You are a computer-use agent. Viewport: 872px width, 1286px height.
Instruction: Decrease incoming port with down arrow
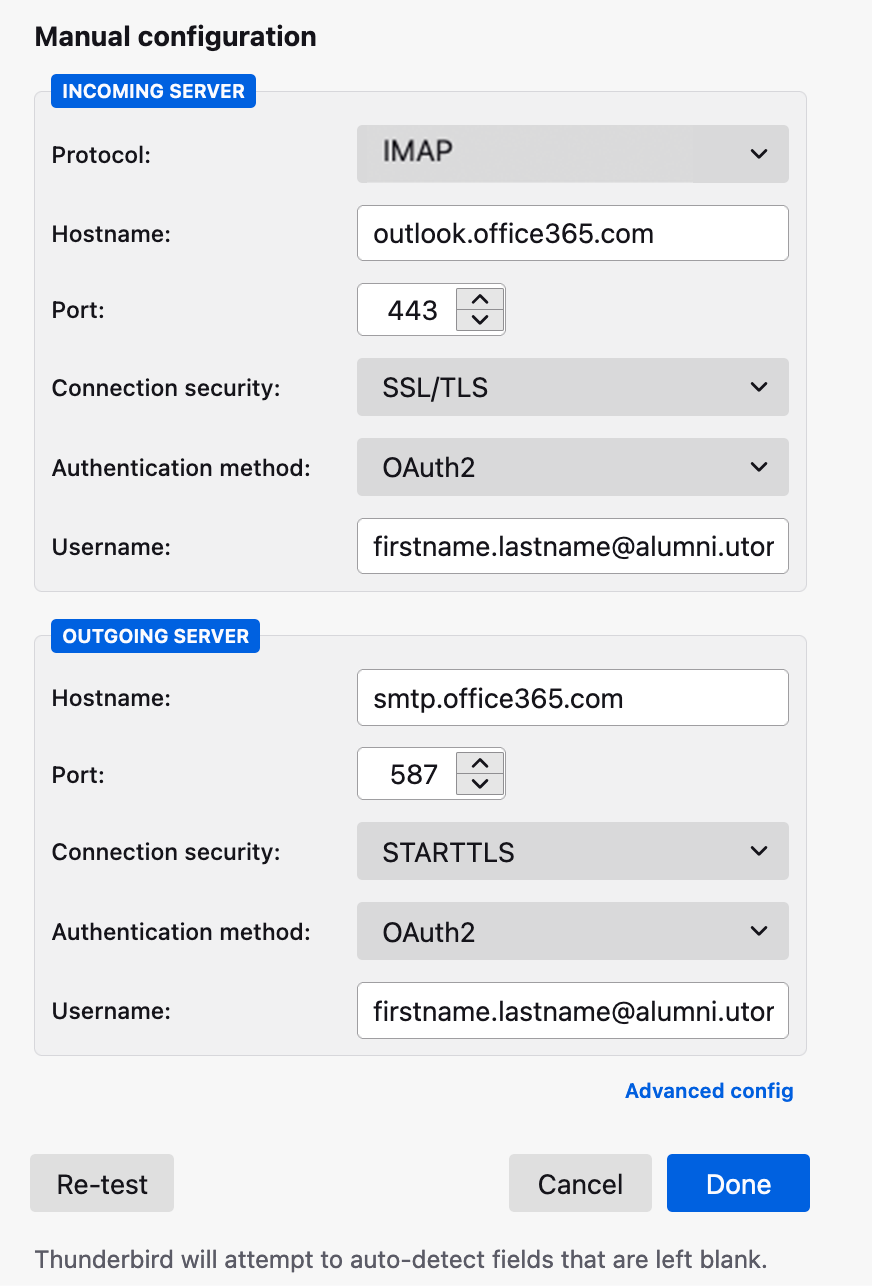click(480, 320)
